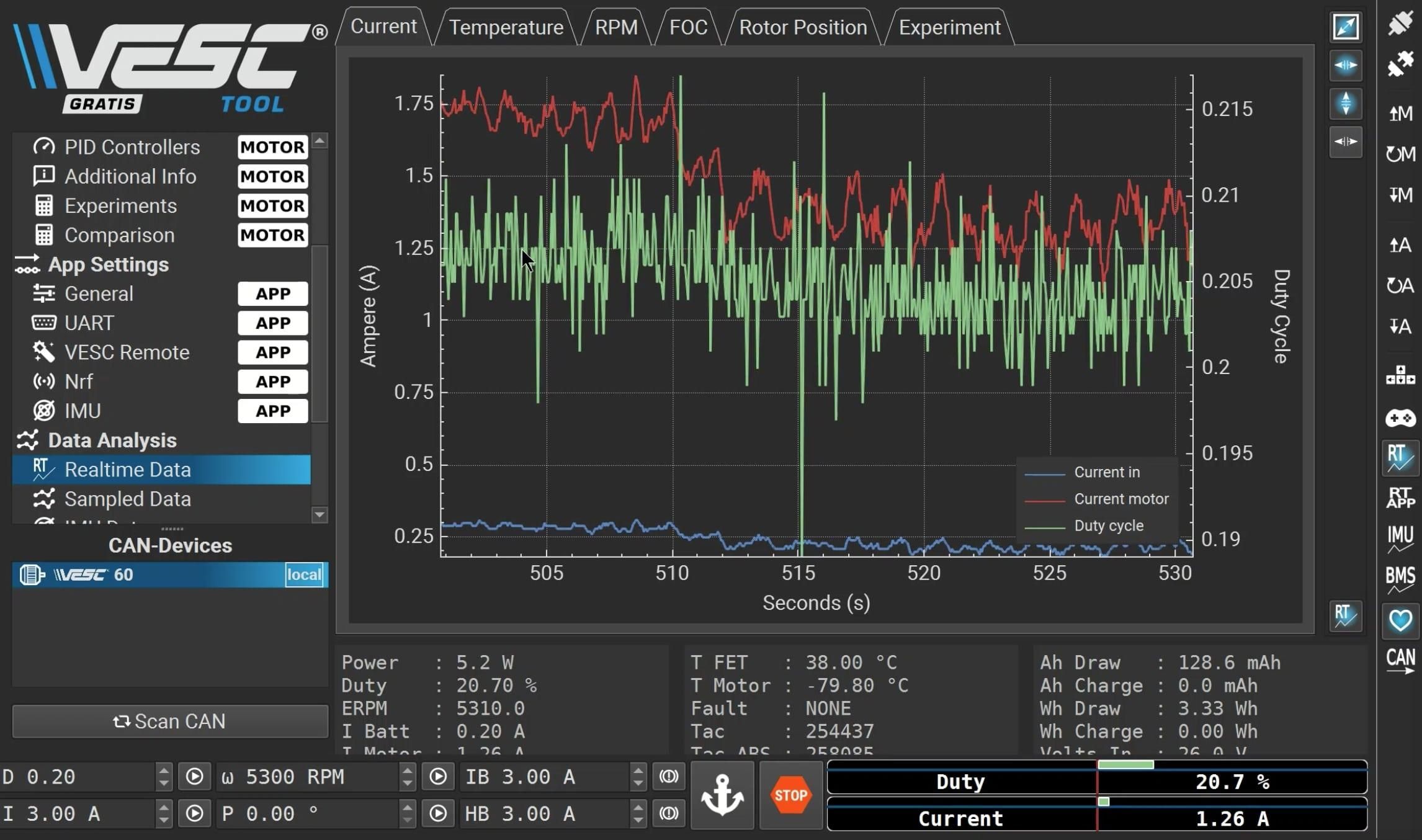
Task: Expand the App Settings section
Action: pos(108,264)
